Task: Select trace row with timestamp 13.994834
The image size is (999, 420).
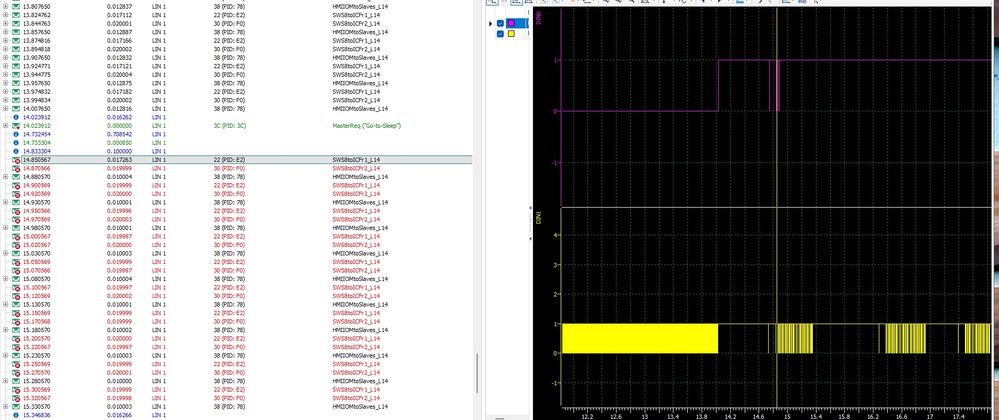Action: click(x=236, y=100)
